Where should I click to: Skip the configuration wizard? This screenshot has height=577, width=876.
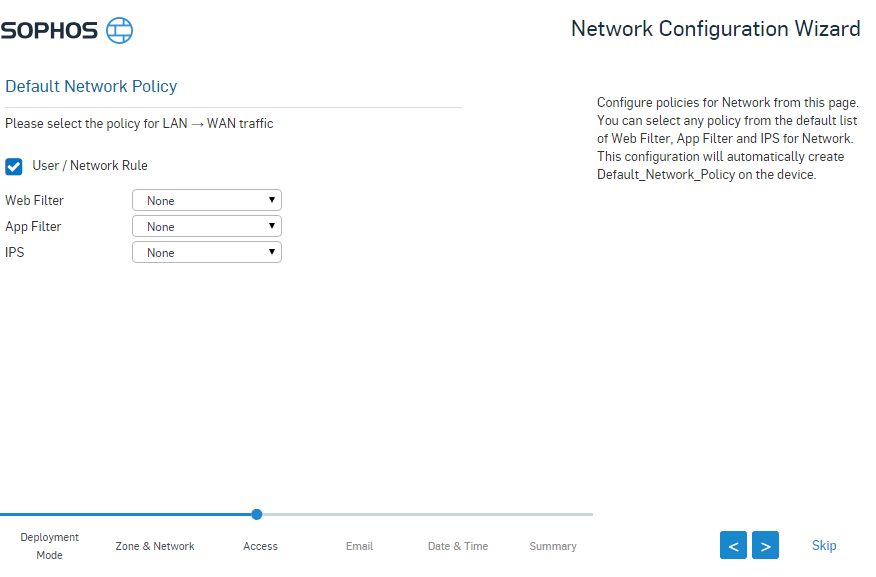[824, 545]
